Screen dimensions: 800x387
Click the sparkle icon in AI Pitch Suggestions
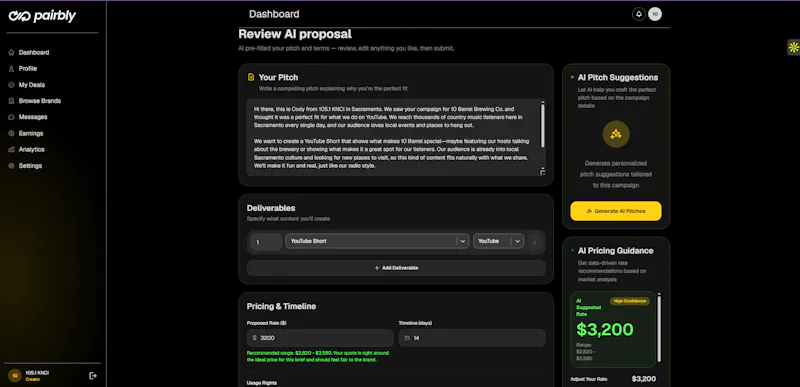[616, 135]
